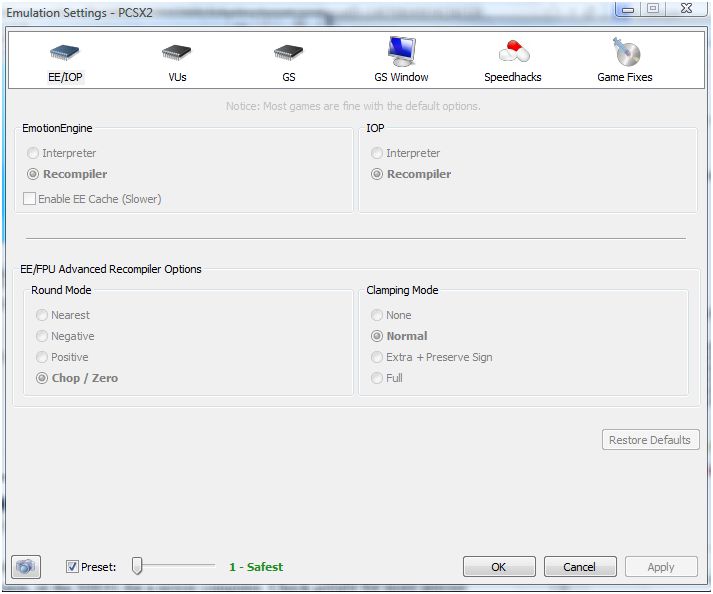Select Negative round mode

[42, 336]
